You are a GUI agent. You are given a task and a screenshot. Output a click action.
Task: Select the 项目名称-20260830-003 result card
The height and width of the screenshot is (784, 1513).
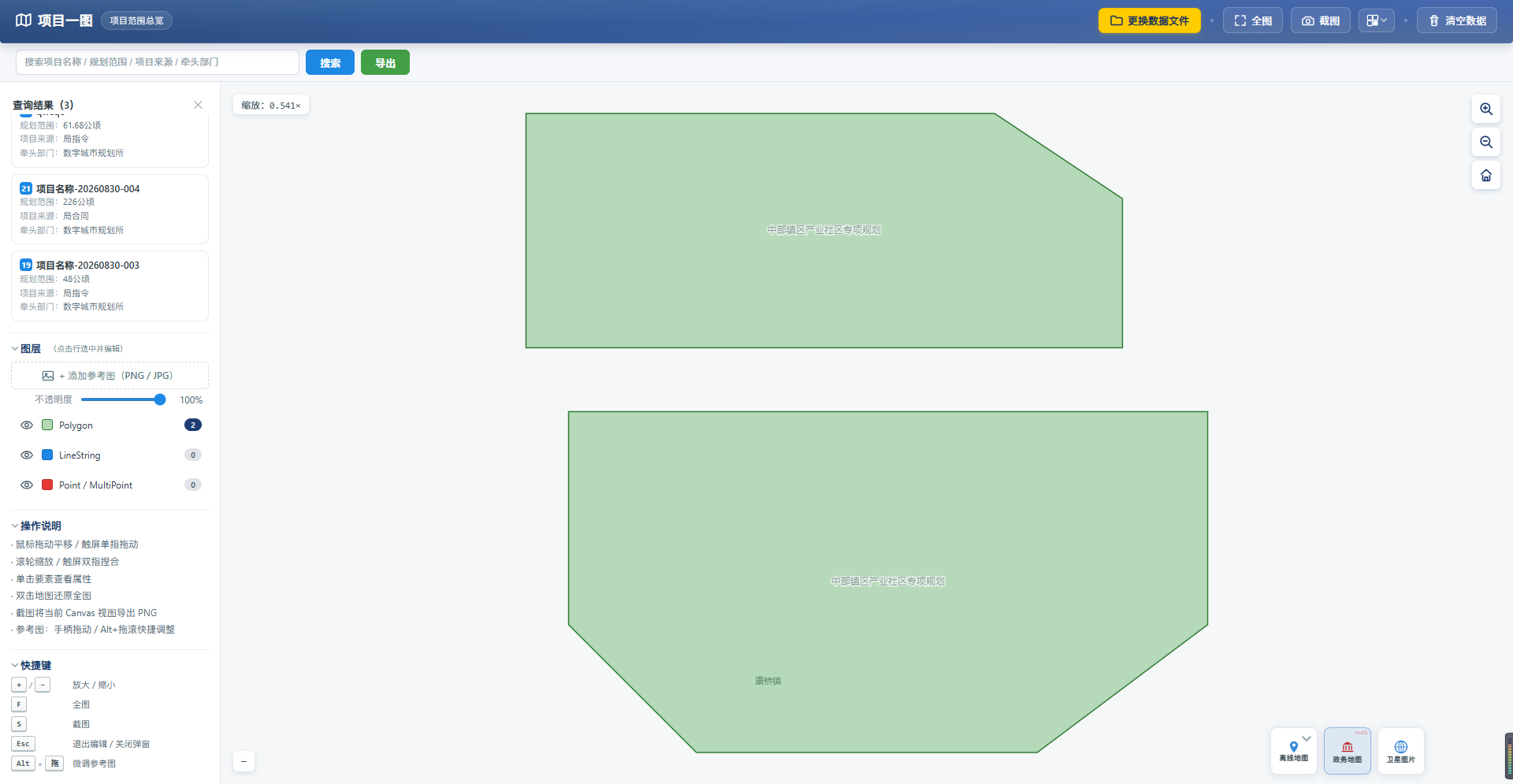pyautogui.click(x=110, y=286)
